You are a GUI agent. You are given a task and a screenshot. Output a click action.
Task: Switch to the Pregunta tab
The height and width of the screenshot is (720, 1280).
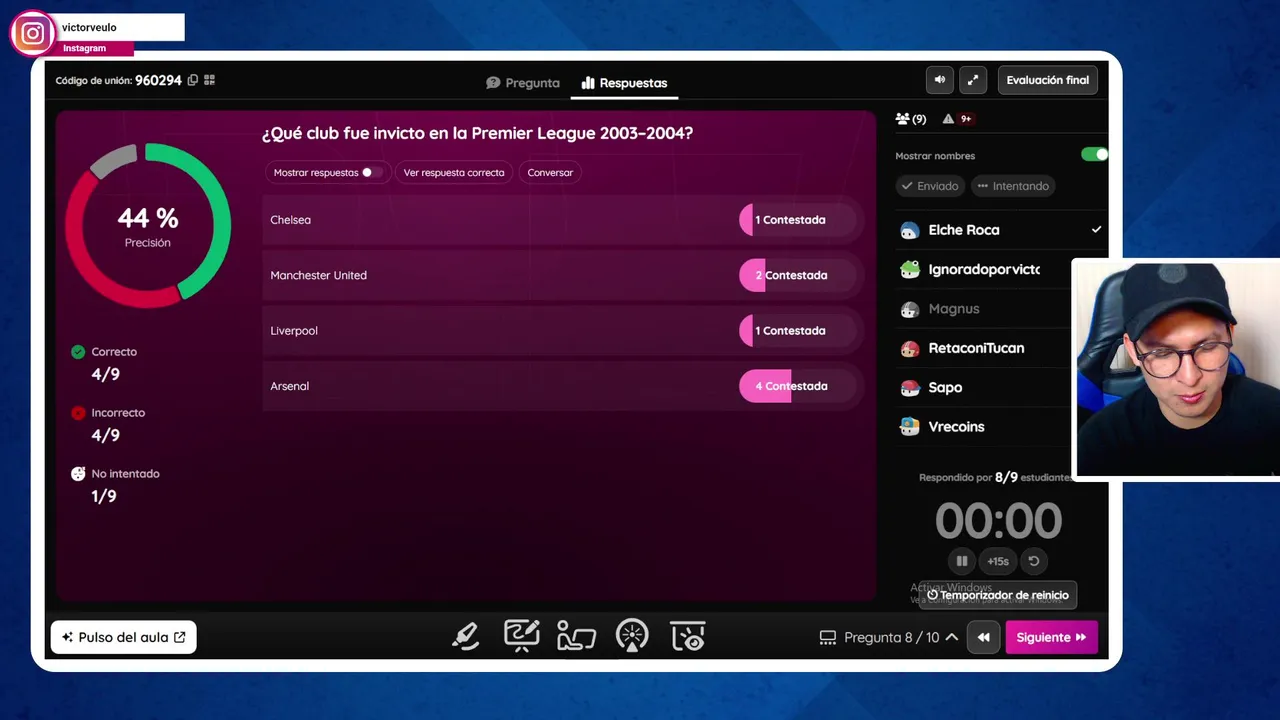[x=523, y=83]
